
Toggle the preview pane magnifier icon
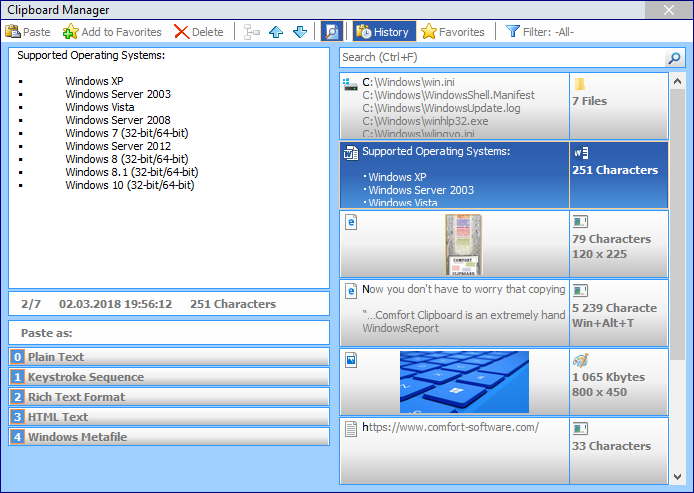tap(332, 32)
